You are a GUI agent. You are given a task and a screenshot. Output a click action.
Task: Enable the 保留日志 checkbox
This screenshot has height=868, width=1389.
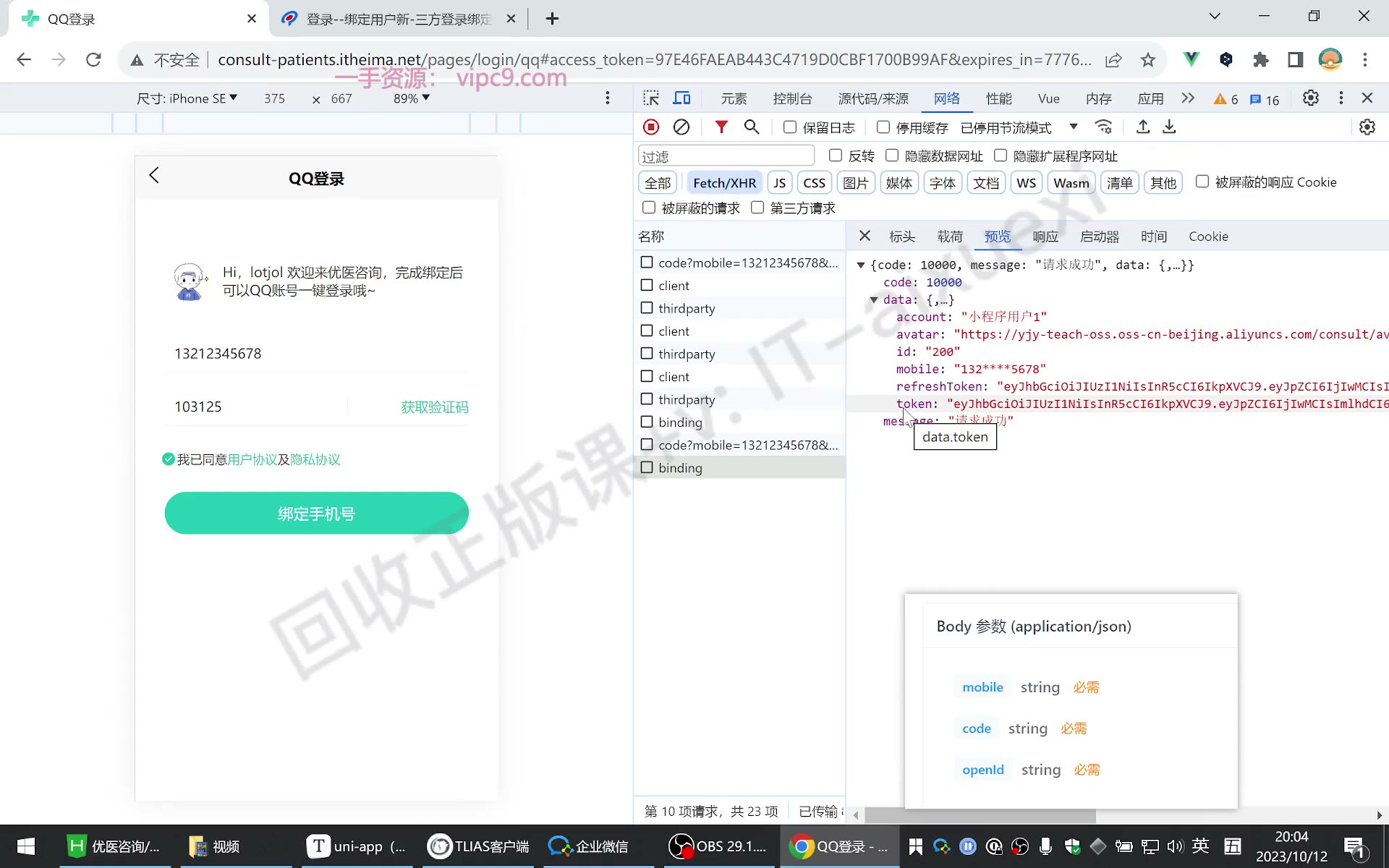(790, 127)
